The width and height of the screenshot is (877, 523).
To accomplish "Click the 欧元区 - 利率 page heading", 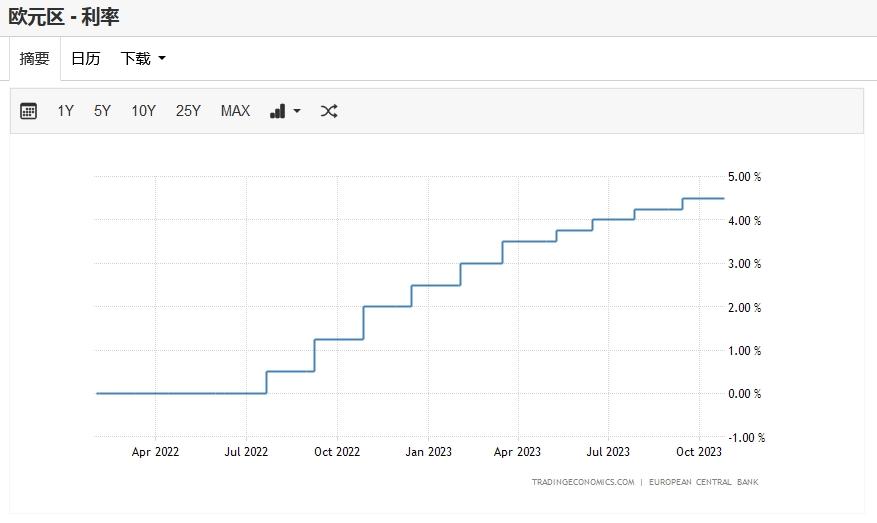I will [x=64, y=17].
